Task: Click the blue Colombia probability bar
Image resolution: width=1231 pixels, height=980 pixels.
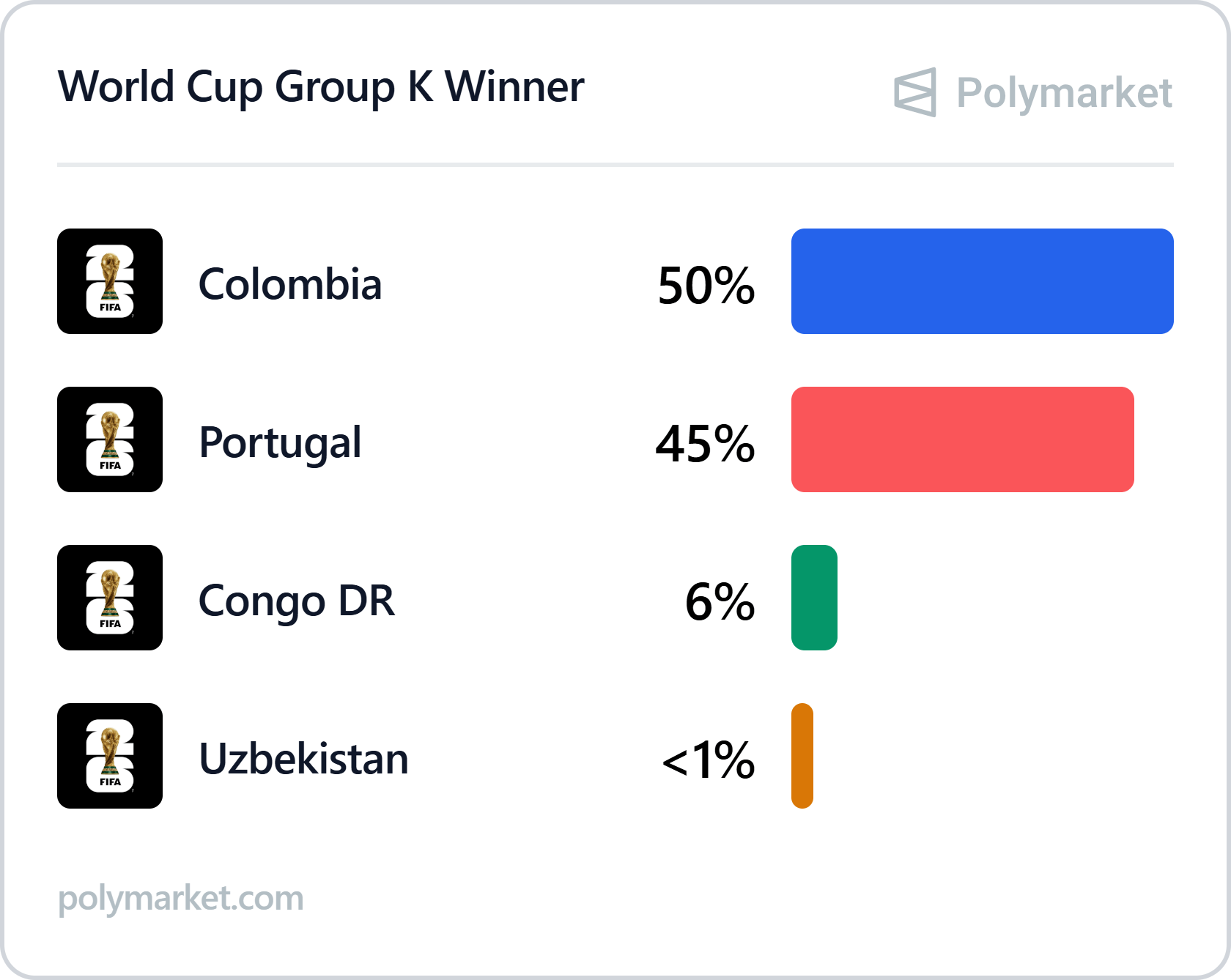Action: pos(983,281)
